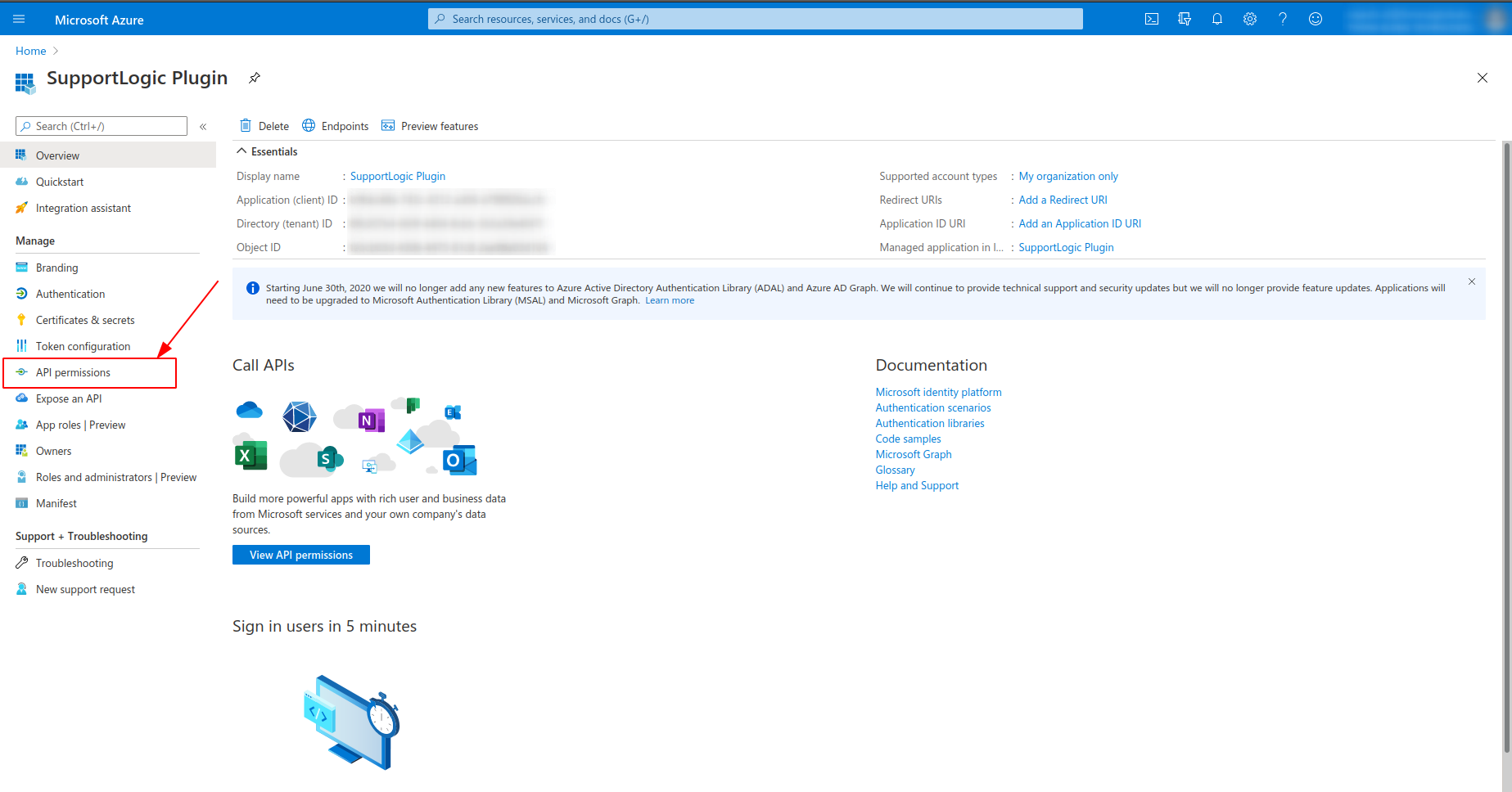Open Microsoft identity platform docs
Image resolution: width=1512 pixels, height=792 pixels.
click(x=938, y=392)
